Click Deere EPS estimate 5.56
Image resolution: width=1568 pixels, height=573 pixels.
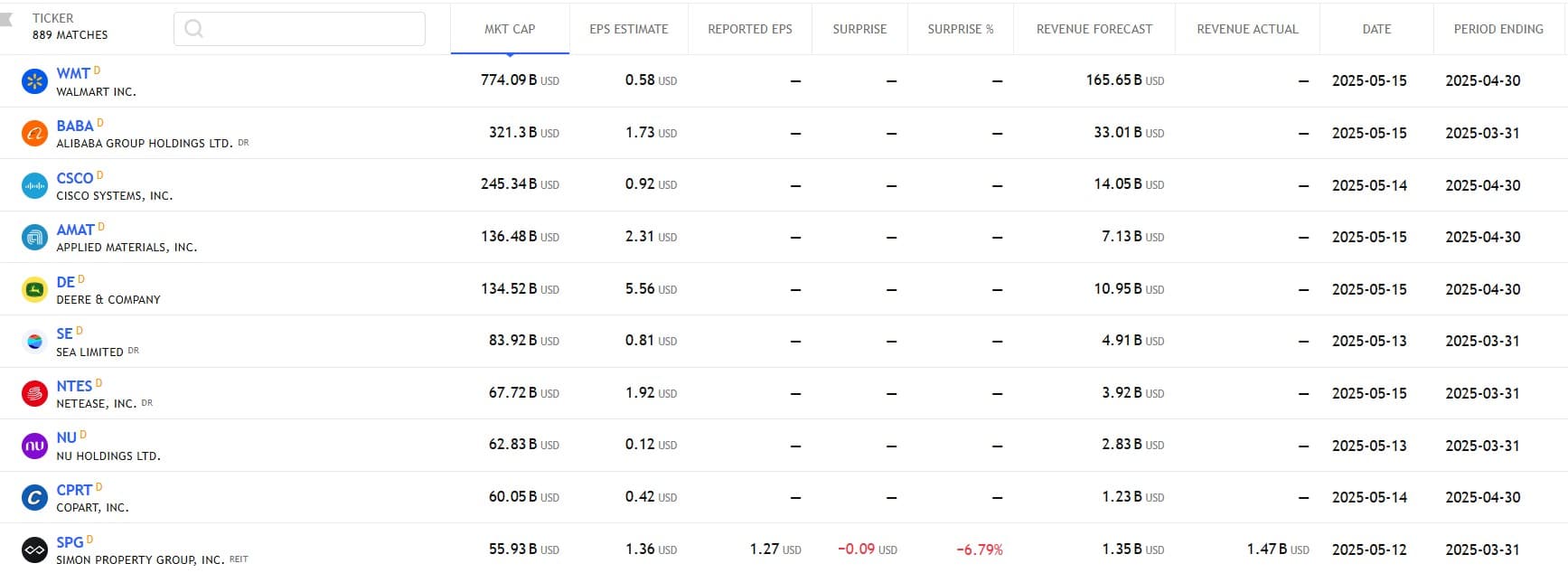(x=651, y=288)
